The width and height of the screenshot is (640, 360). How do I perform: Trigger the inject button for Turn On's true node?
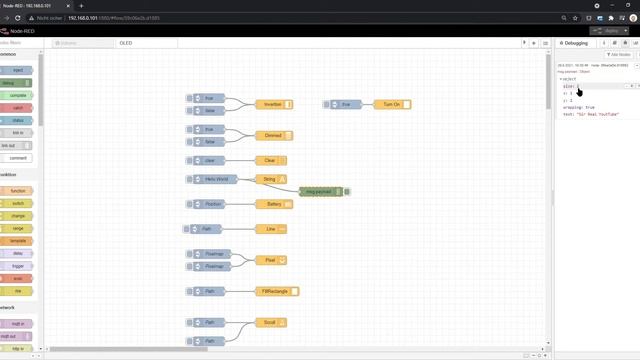[326, 104]
